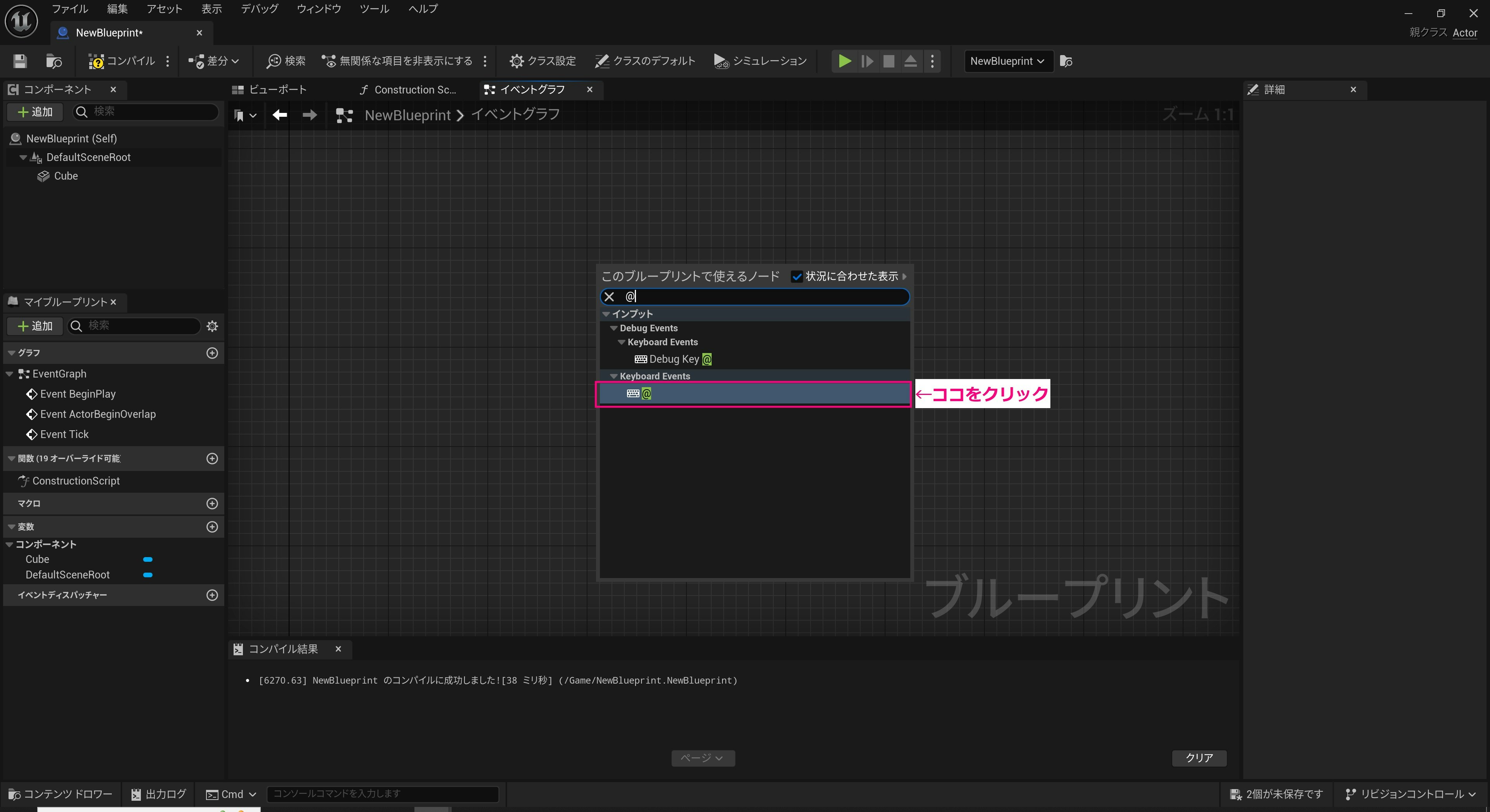
Task: Click the Browse to asset icon
Action: (54, 61)
